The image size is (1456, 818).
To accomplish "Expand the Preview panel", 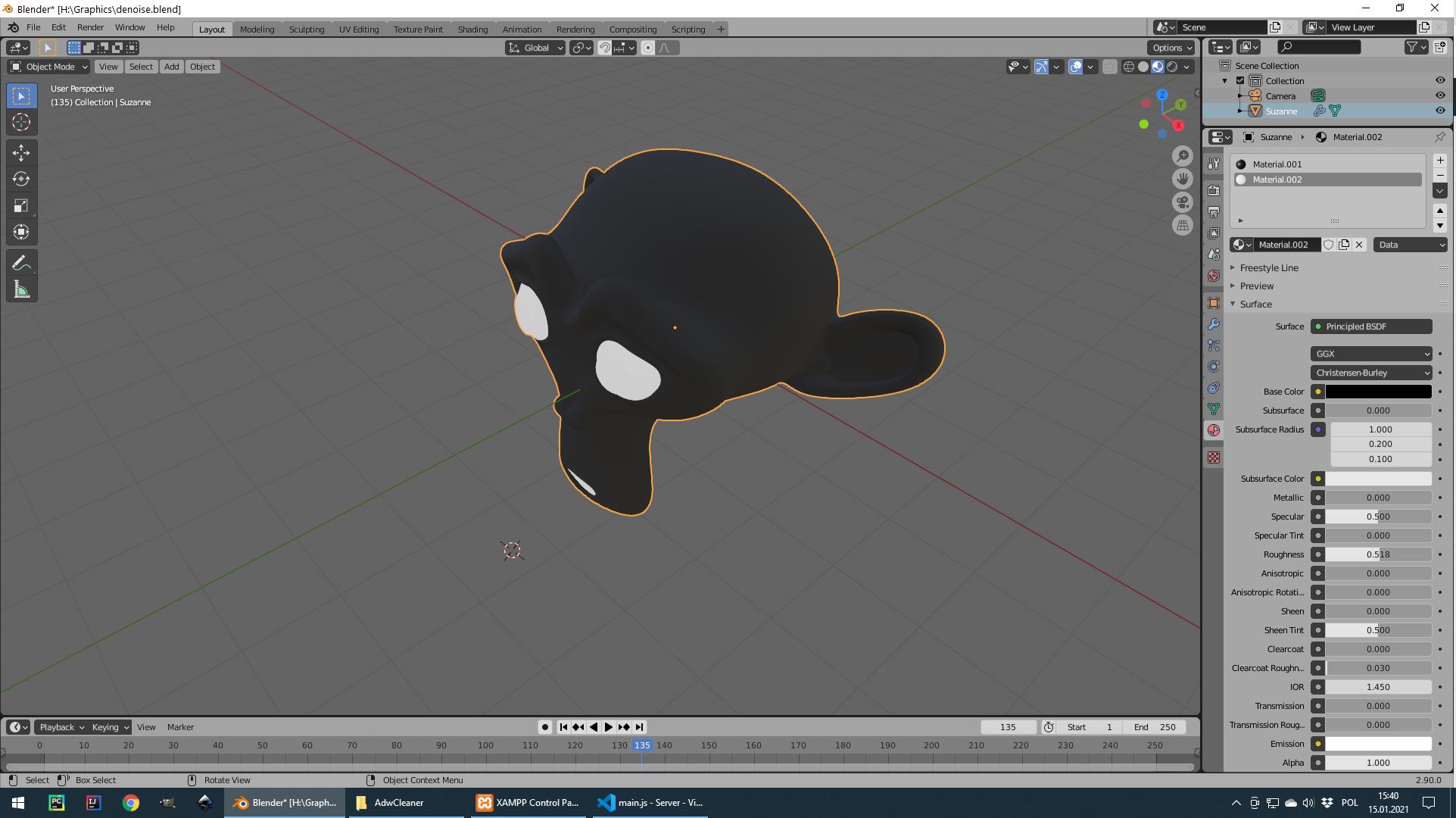I will tap(1256, 286).
